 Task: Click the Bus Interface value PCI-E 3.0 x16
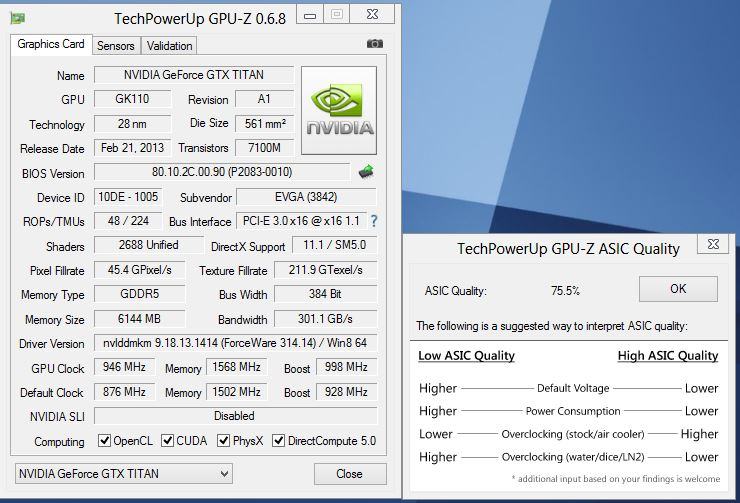301,221
